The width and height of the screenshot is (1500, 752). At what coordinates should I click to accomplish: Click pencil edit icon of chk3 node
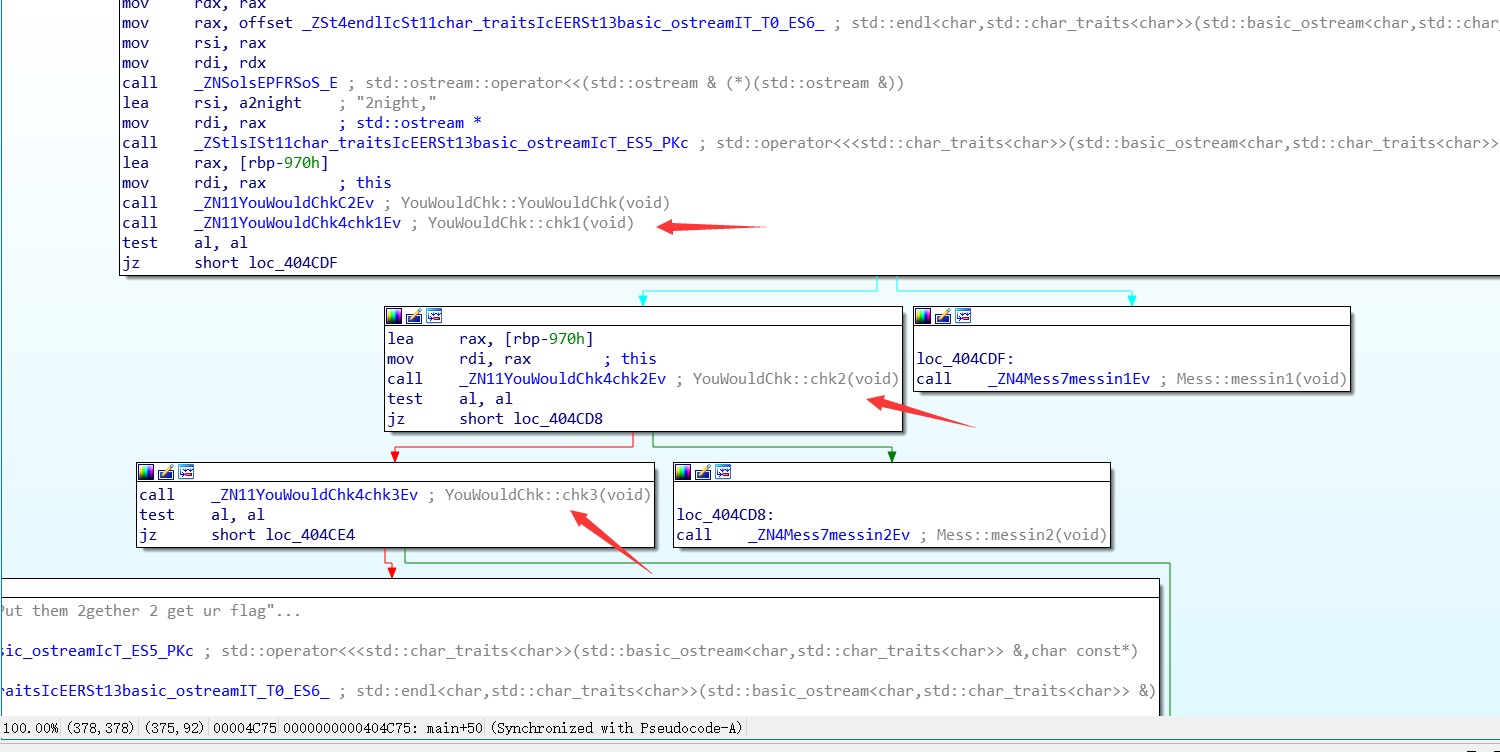[166, 472]
